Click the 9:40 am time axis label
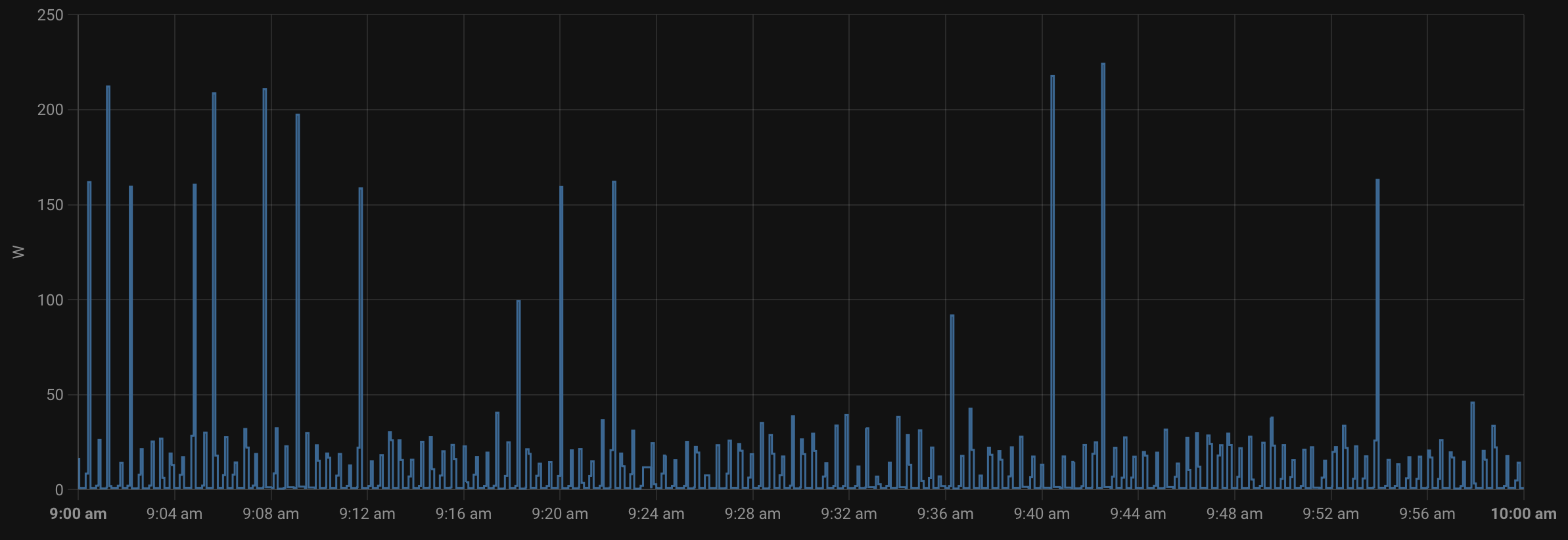The height and width of the screenshot is (540, 1568). tap(1042, 514)
